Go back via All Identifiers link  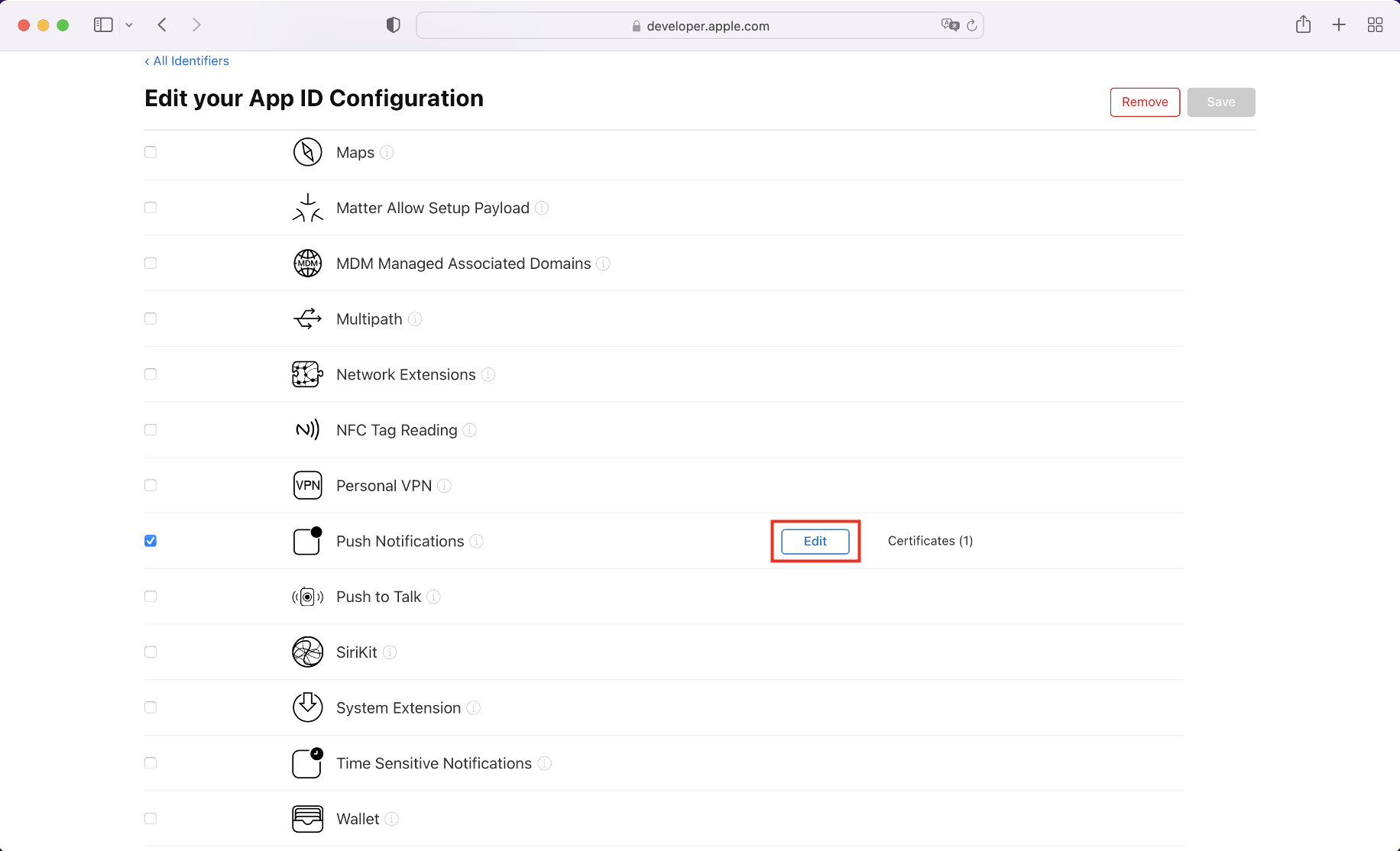coord(187,61)
